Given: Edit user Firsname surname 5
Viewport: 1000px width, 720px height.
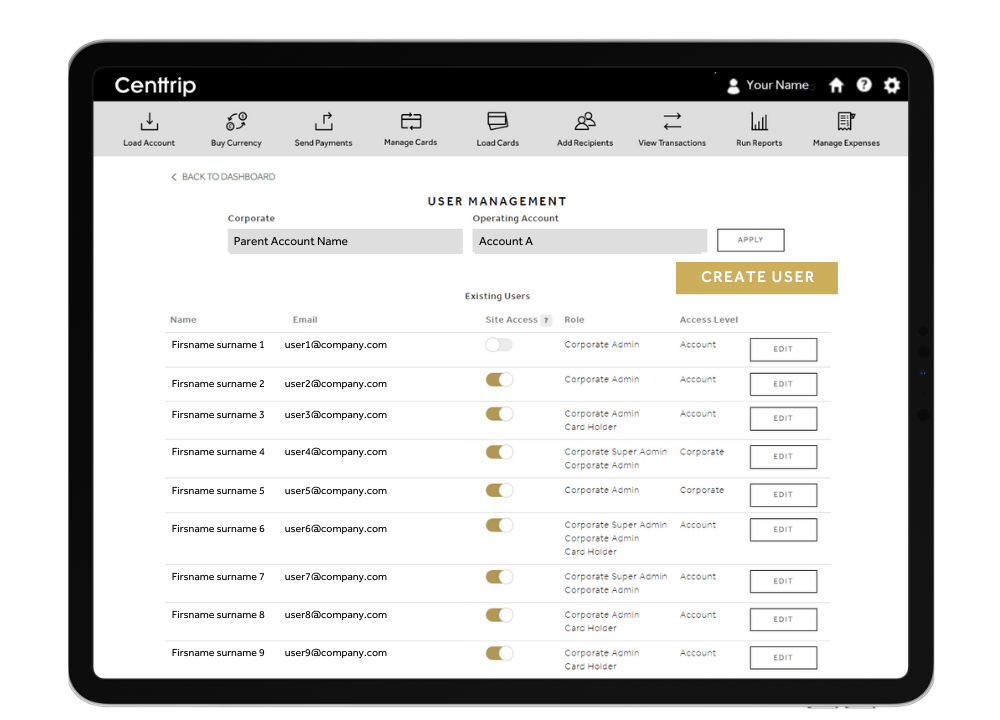Looking at the screenshot, I should (783, 496).
